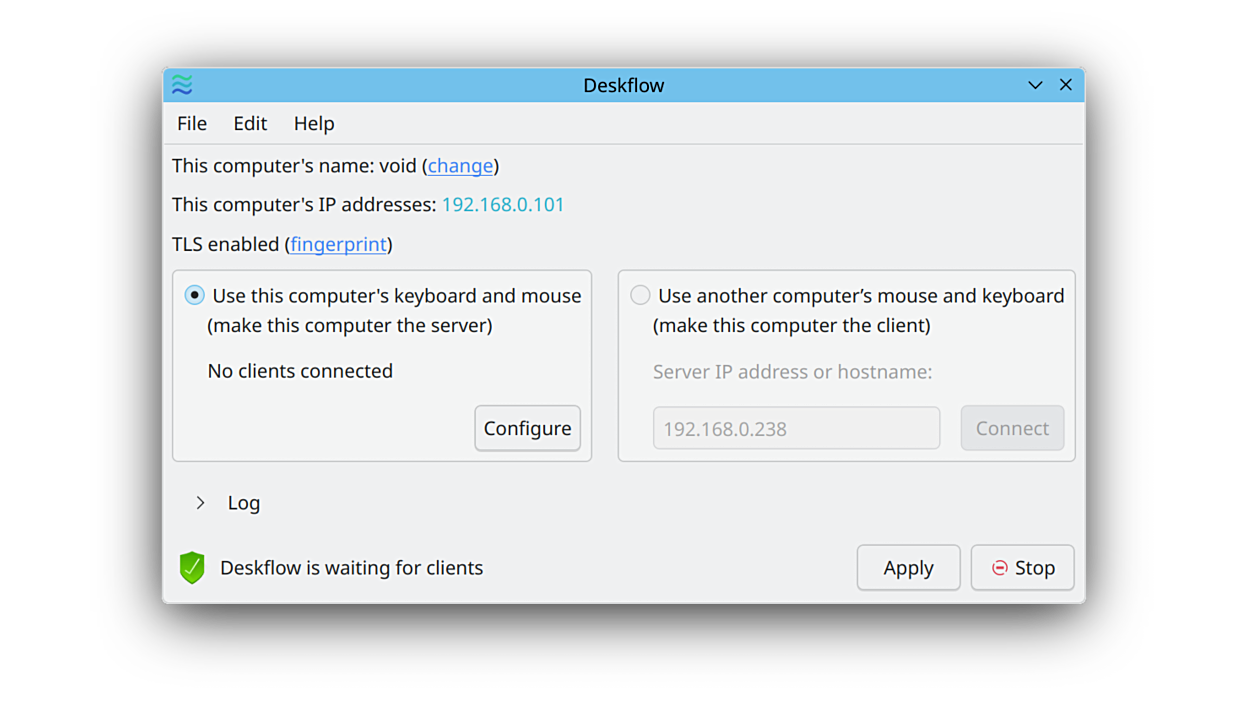Open the TLS fingerprint link
The image size is (1248, 702).
pos(338,245)
